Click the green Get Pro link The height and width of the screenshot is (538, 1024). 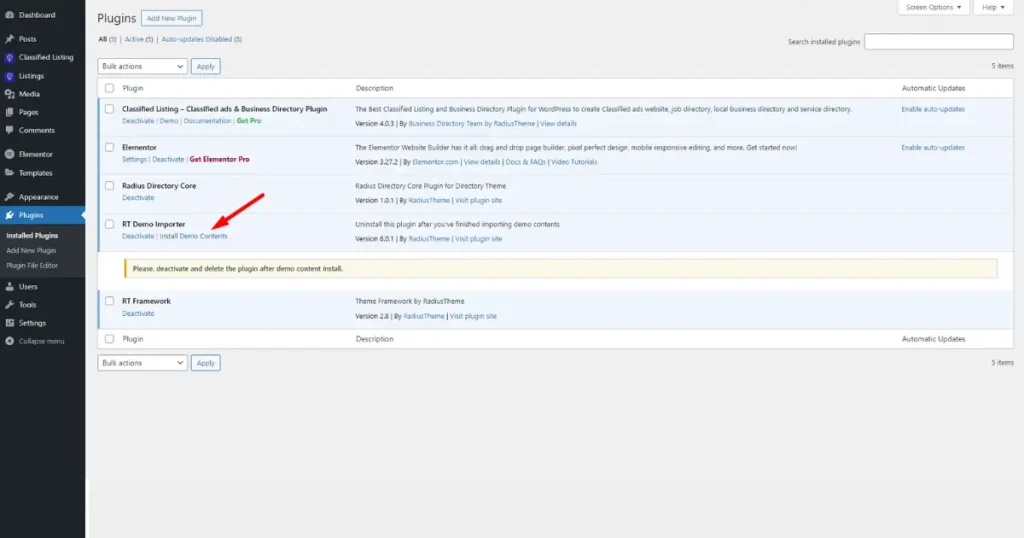click(249, 121)
